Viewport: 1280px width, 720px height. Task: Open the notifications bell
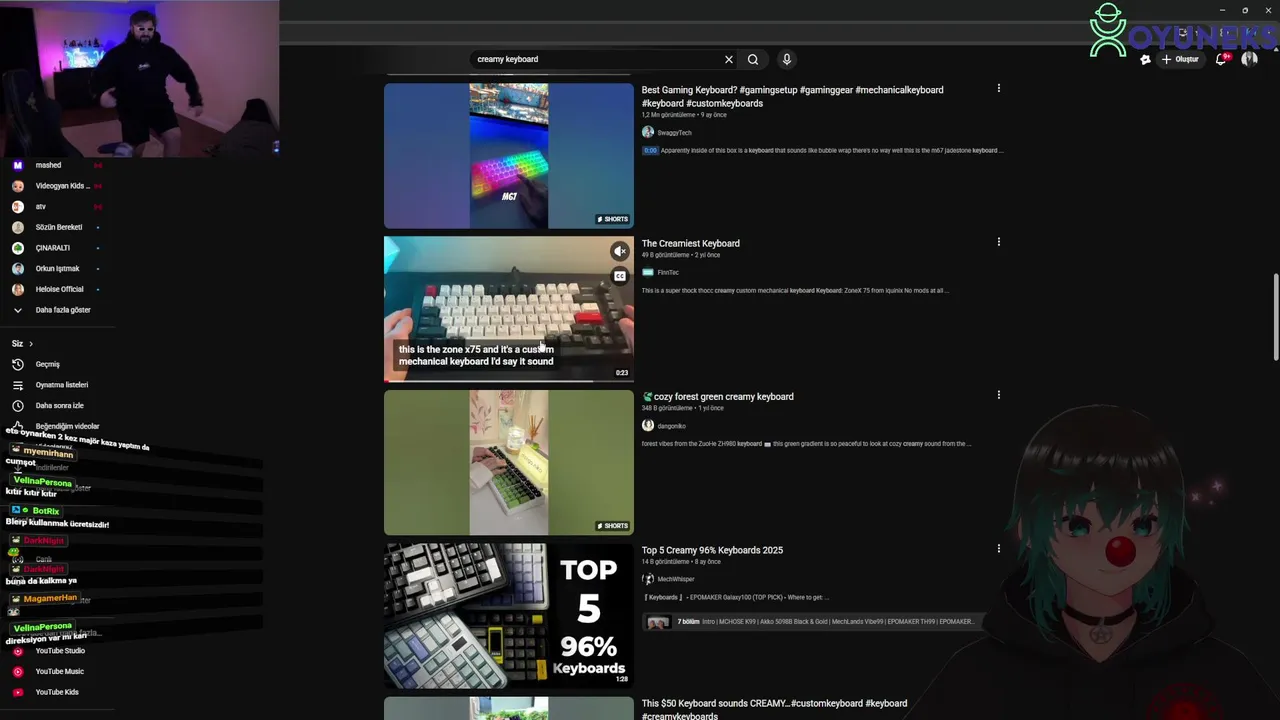(x=1221, y=59)
